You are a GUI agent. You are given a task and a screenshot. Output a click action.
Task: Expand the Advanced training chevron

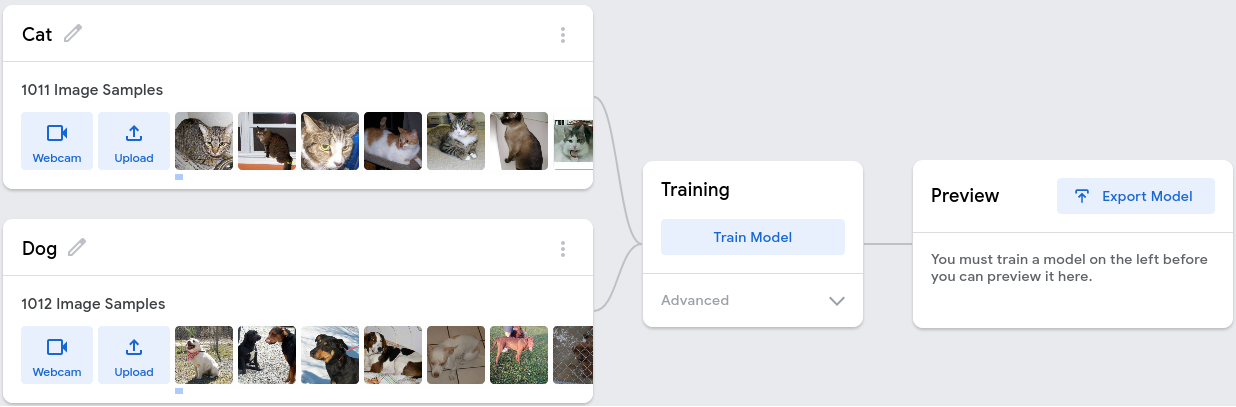coord(837,301)
